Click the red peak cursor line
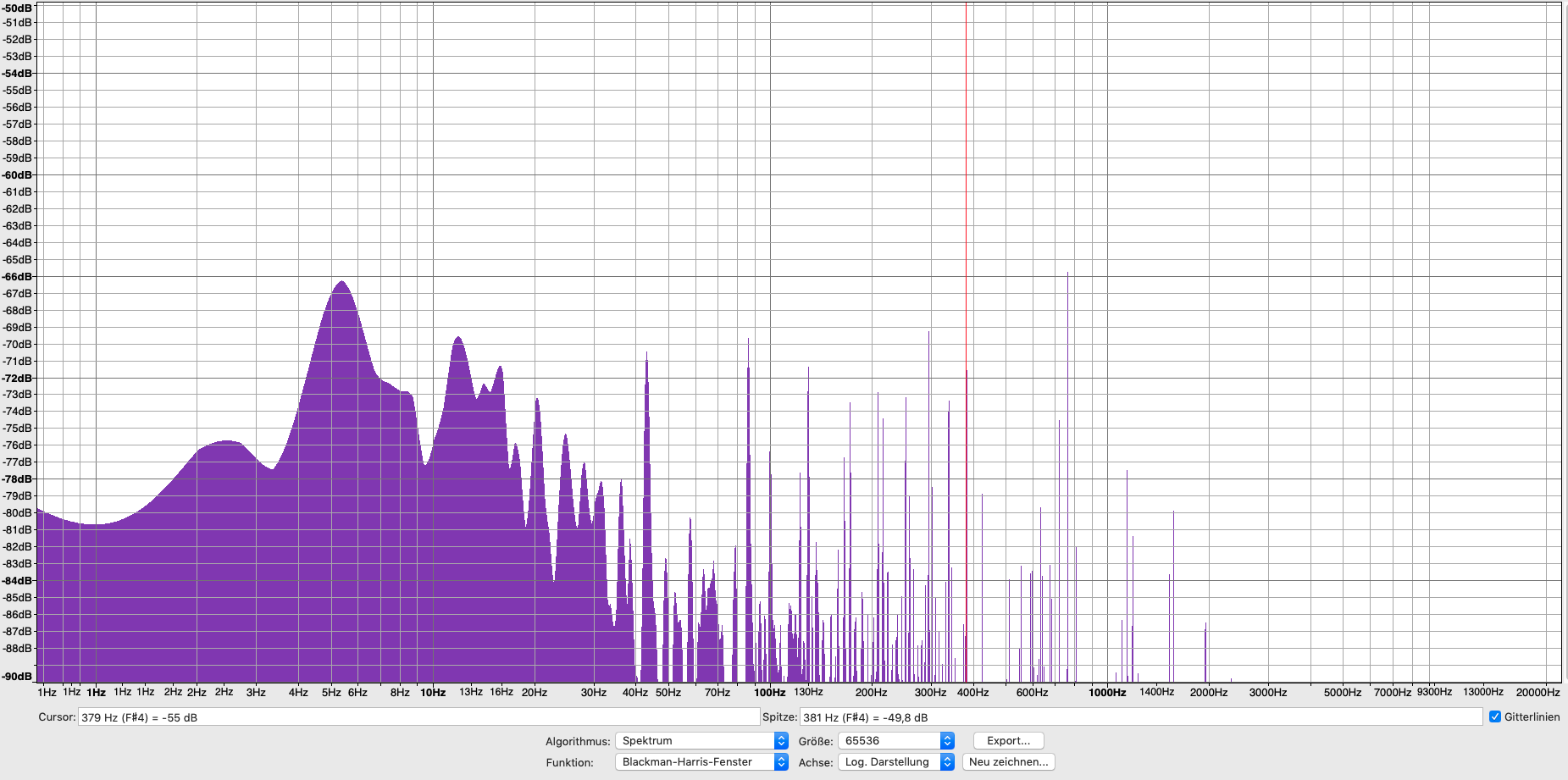The height and width of the screenshot is (780, 1568). (x=966, y=339)
